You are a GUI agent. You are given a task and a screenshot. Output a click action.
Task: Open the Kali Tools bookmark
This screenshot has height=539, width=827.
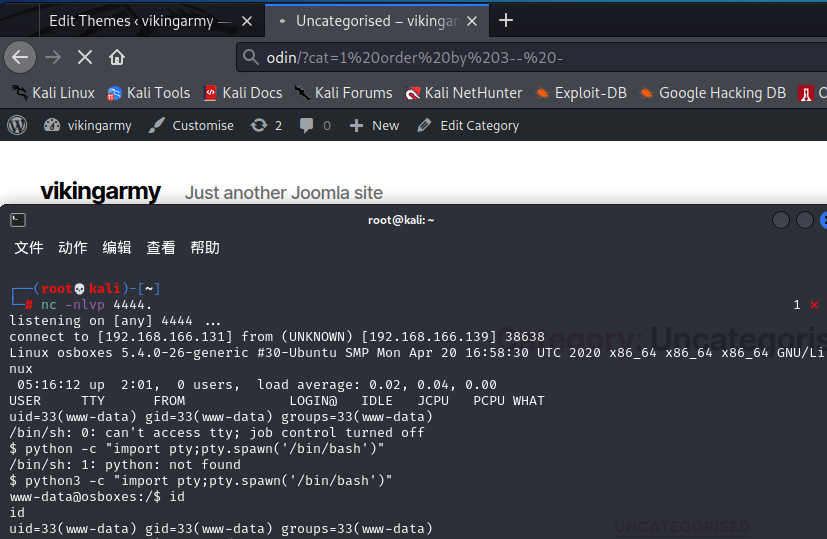(x=149, y=93)
